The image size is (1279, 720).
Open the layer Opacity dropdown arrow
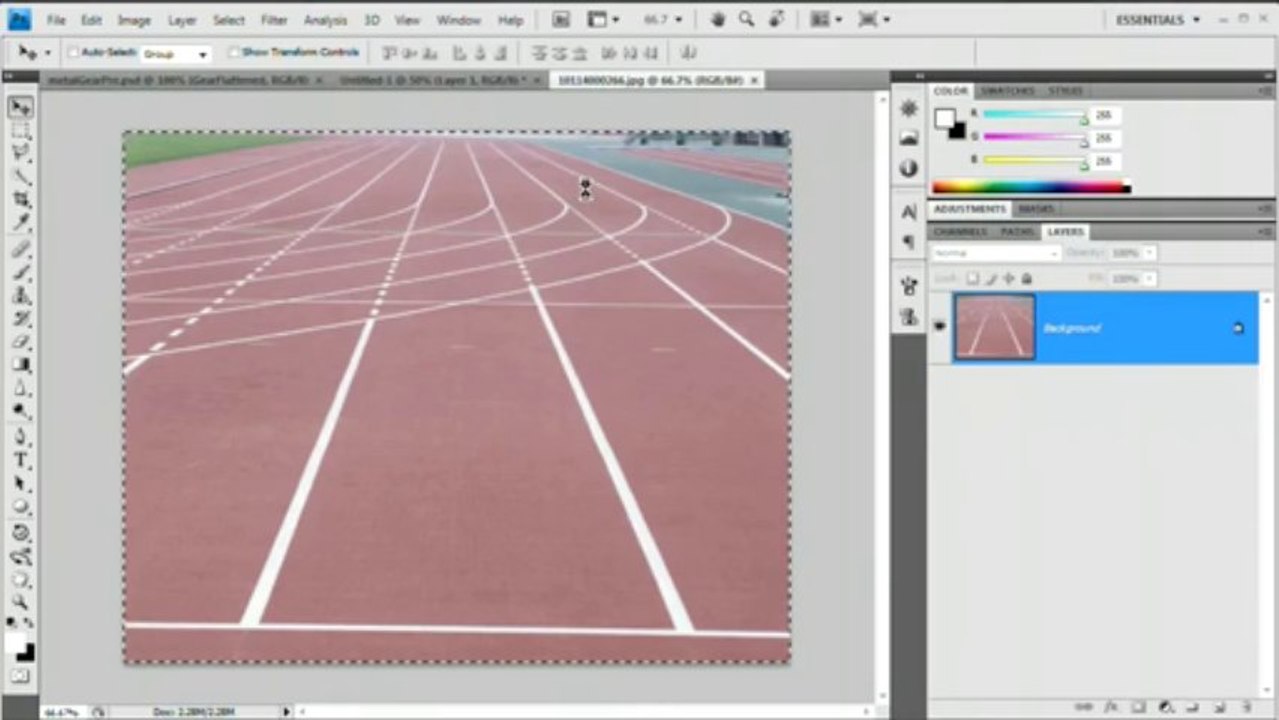tap(1149, 254)
